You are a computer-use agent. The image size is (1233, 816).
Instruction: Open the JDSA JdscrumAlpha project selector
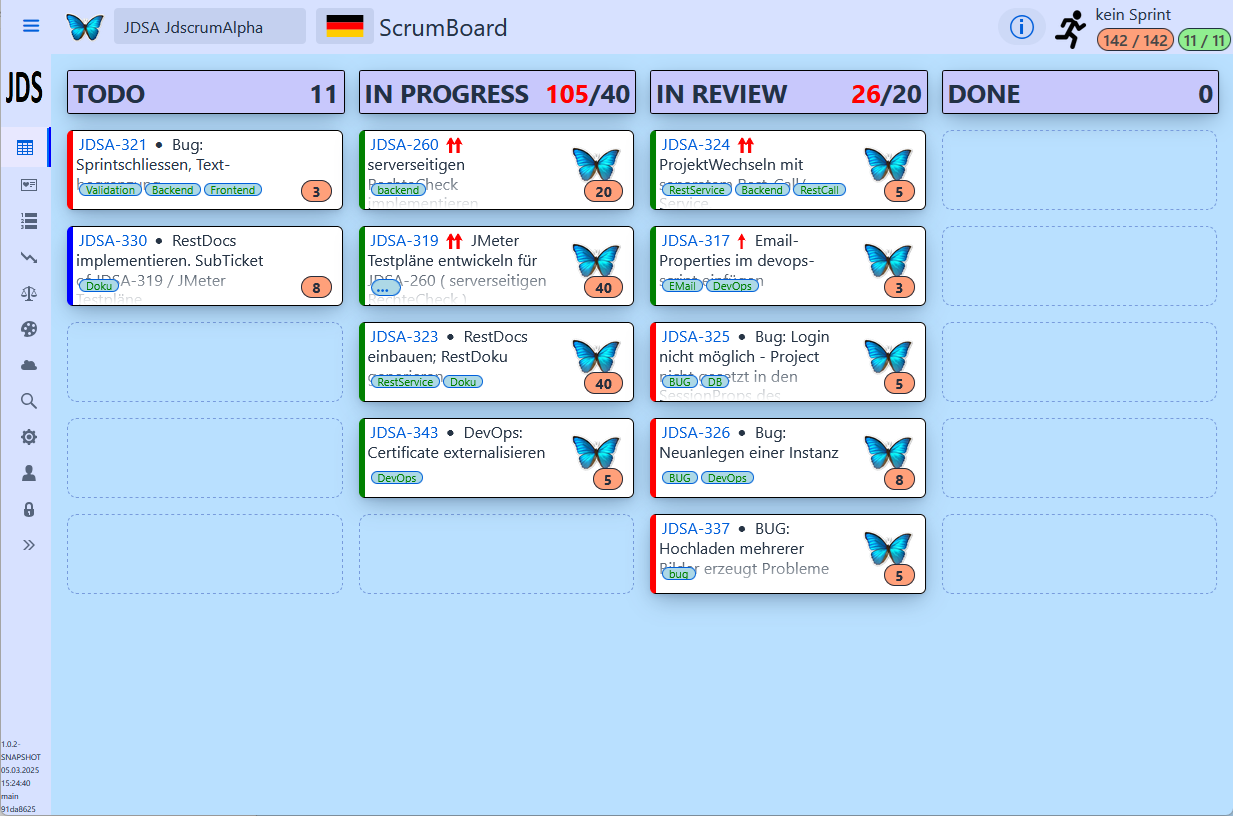pos(210,27)
